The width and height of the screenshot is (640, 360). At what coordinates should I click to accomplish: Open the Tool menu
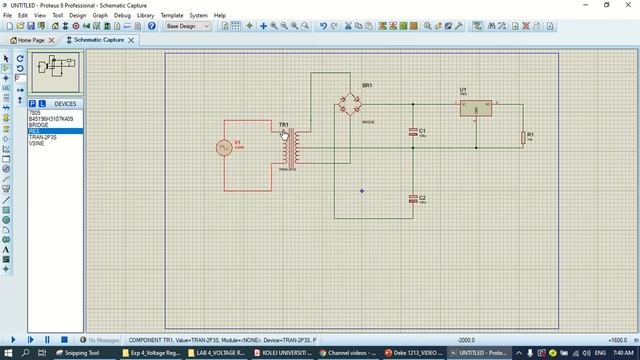(58, 16)
